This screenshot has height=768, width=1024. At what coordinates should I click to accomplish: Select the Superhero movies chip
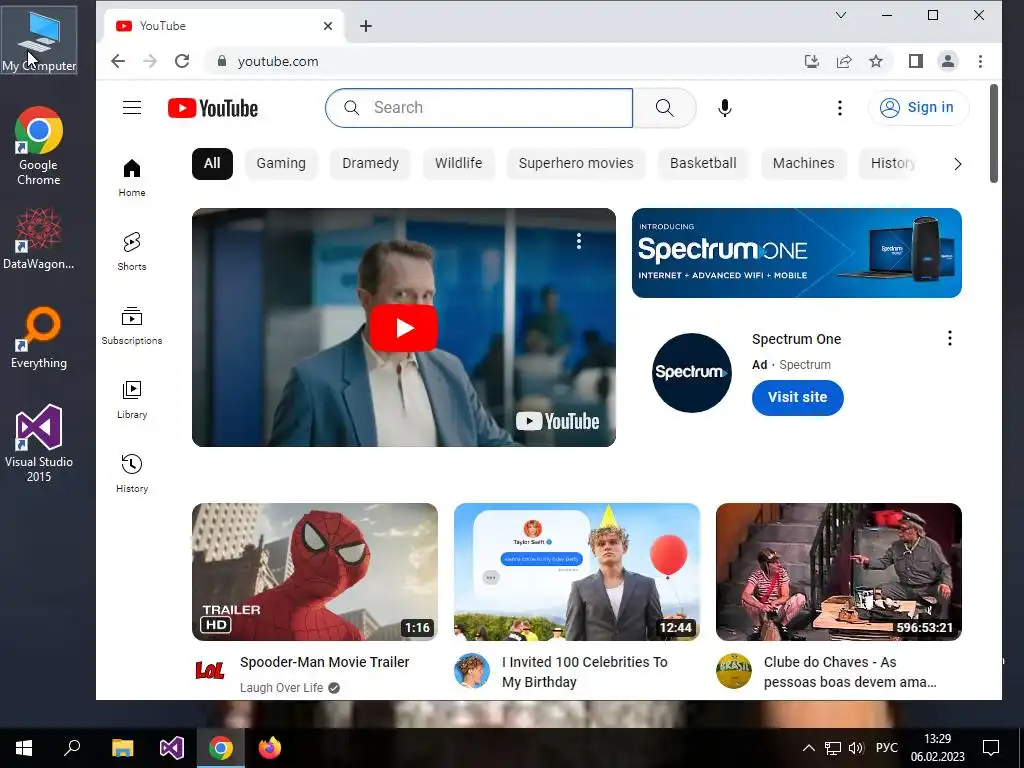pos(576,163)
